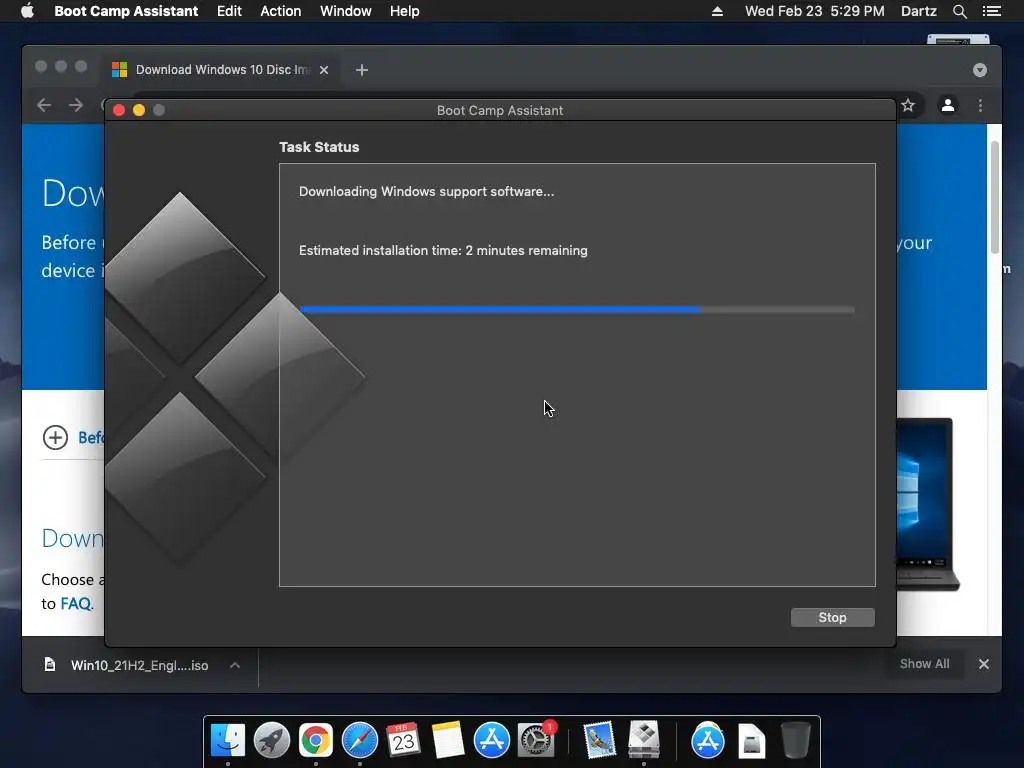Open Notification Center list icon
The height and width of the screenshot is (768, 1024).
point(992,11)
